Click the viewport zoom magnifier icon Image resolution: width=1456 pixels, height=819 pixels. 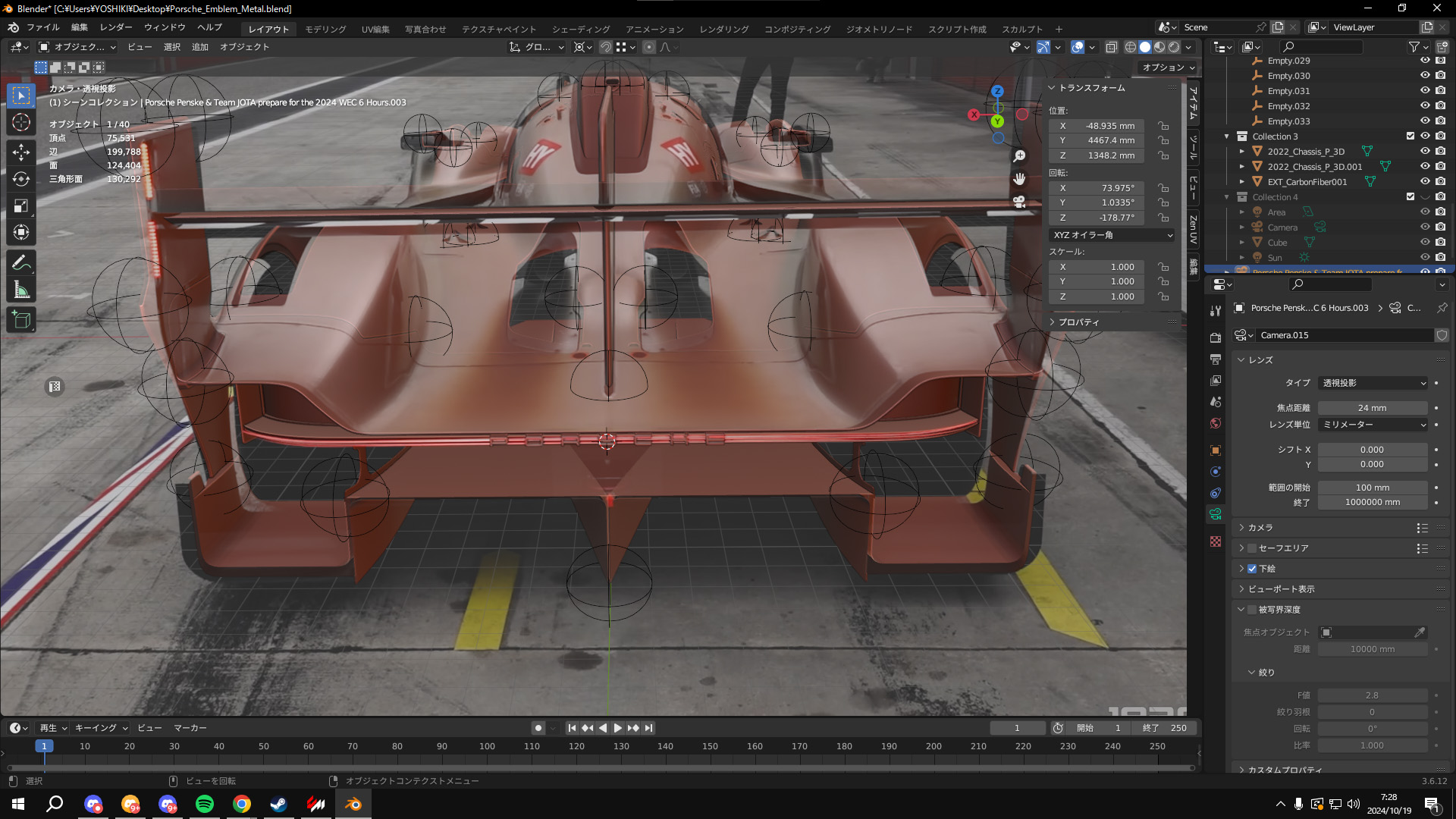pos(1020,155)
